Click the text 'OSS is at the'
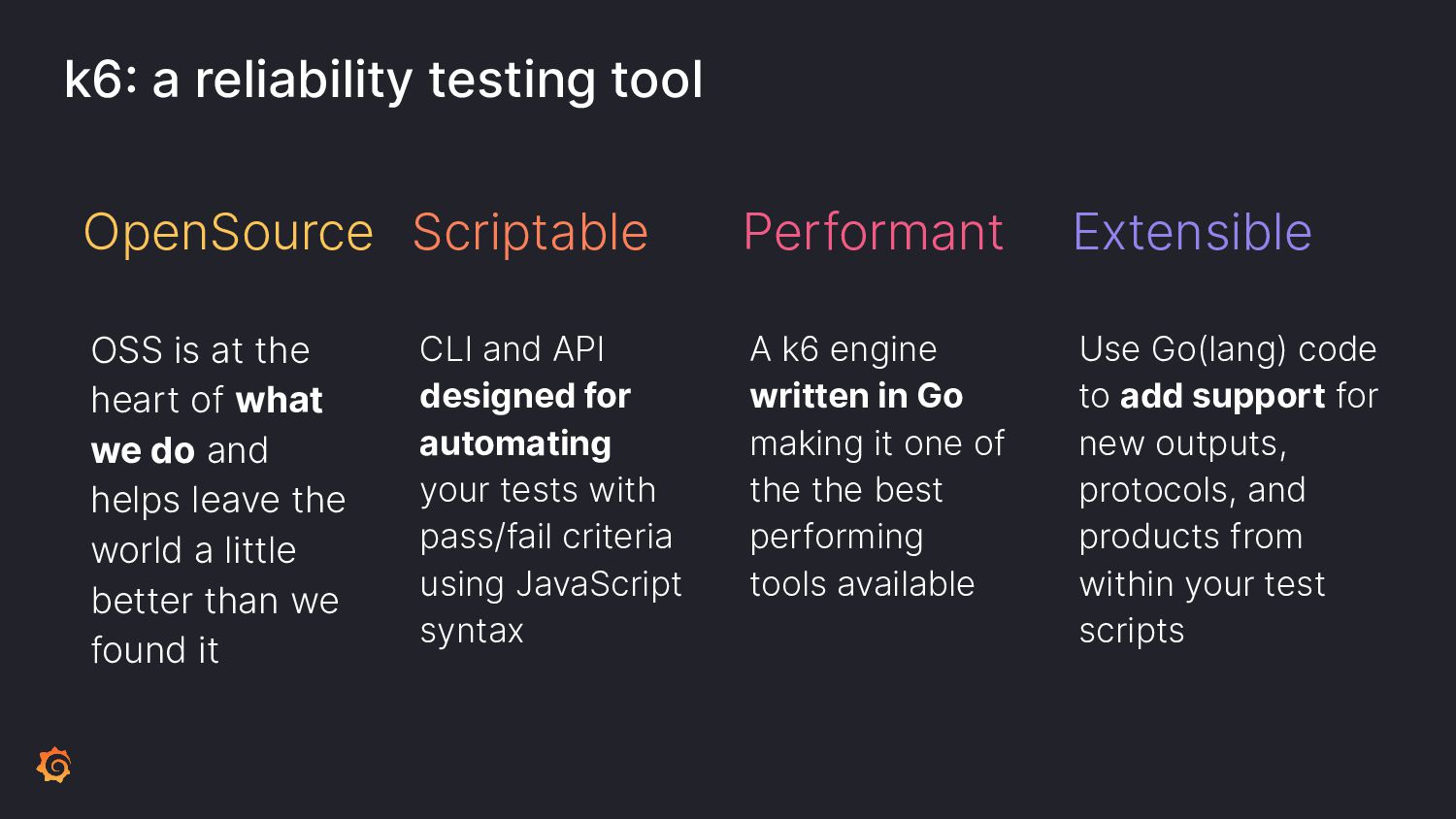 pos(200,350)
